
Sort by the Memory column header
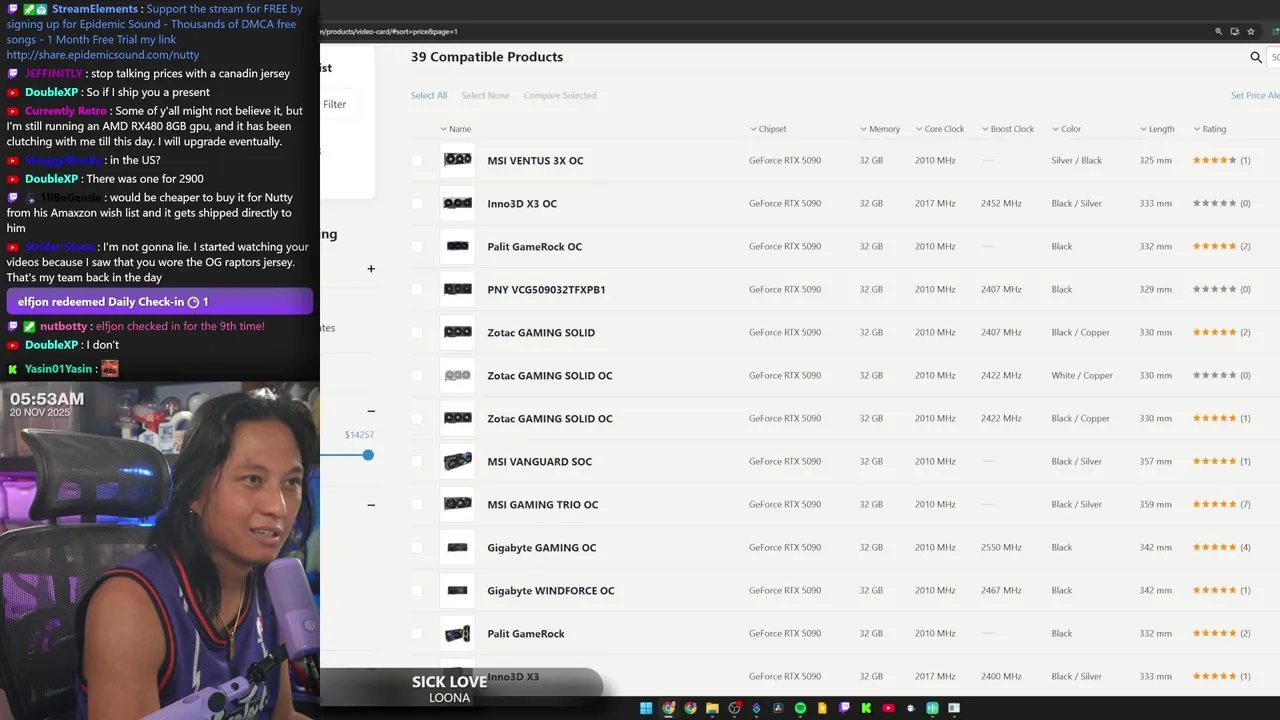point(880,129)
